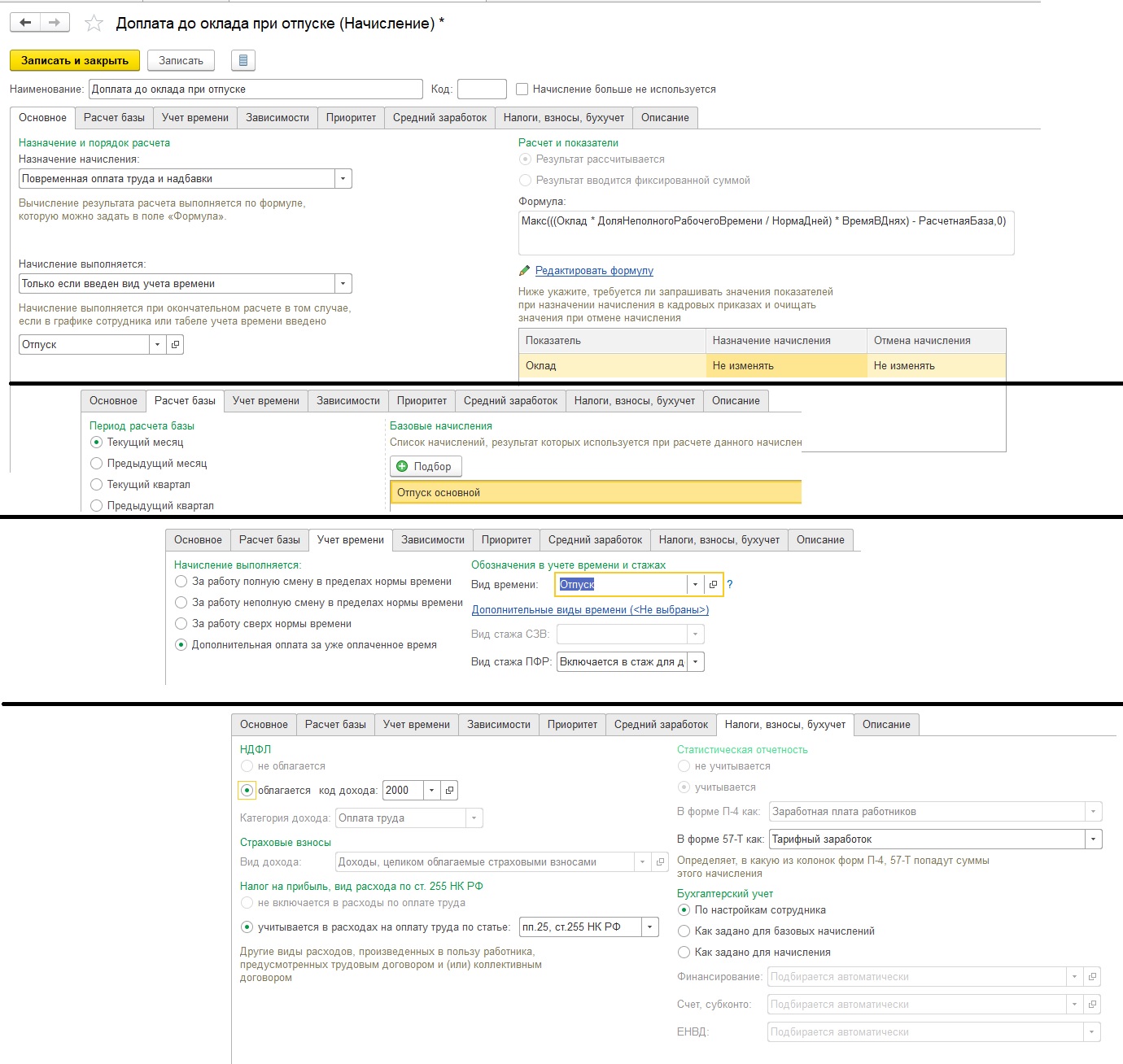
Task: Select the 'Предыдущий месяц' base period
Action: click(97, 464)
